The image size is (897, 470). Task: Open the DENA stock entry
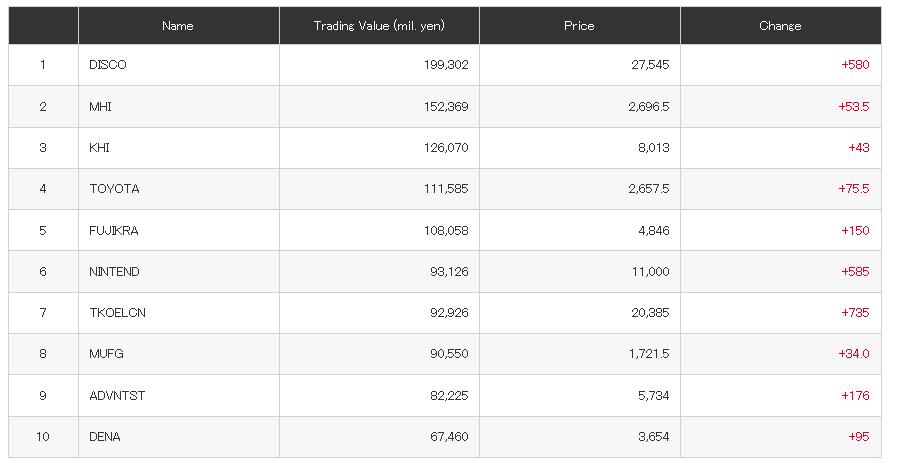pyautogui.click(x=105, y=437)
